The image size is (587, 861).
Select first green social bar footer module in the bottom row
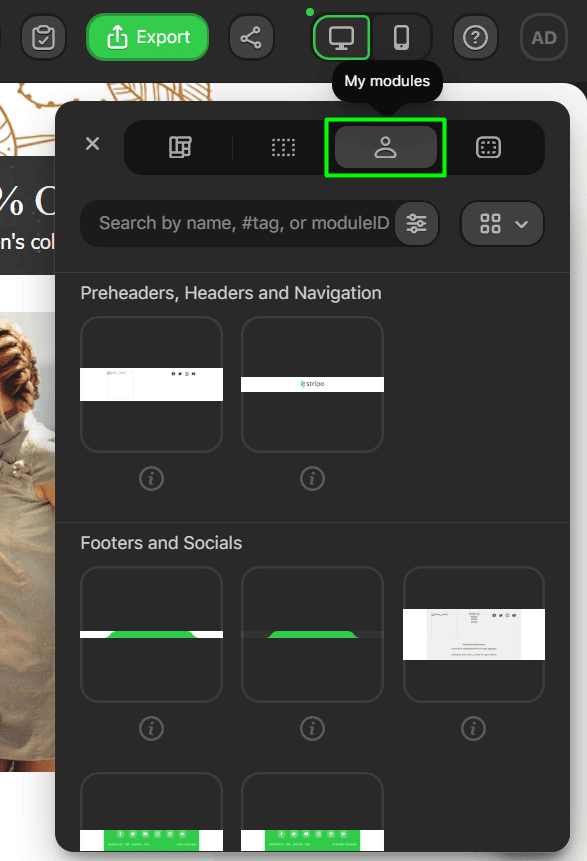coord(152,812)
